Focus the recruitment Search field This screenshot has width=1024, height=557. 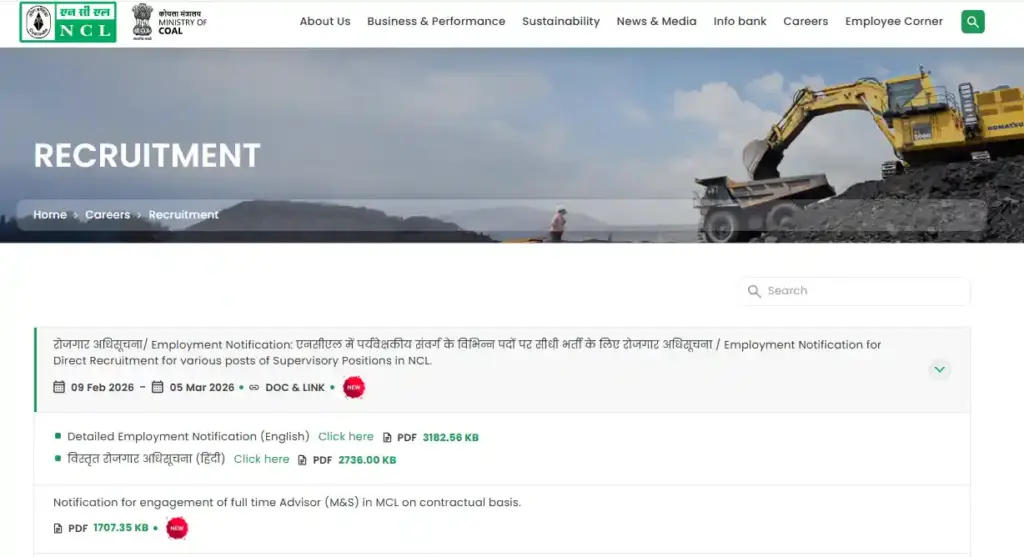(860, 291)
